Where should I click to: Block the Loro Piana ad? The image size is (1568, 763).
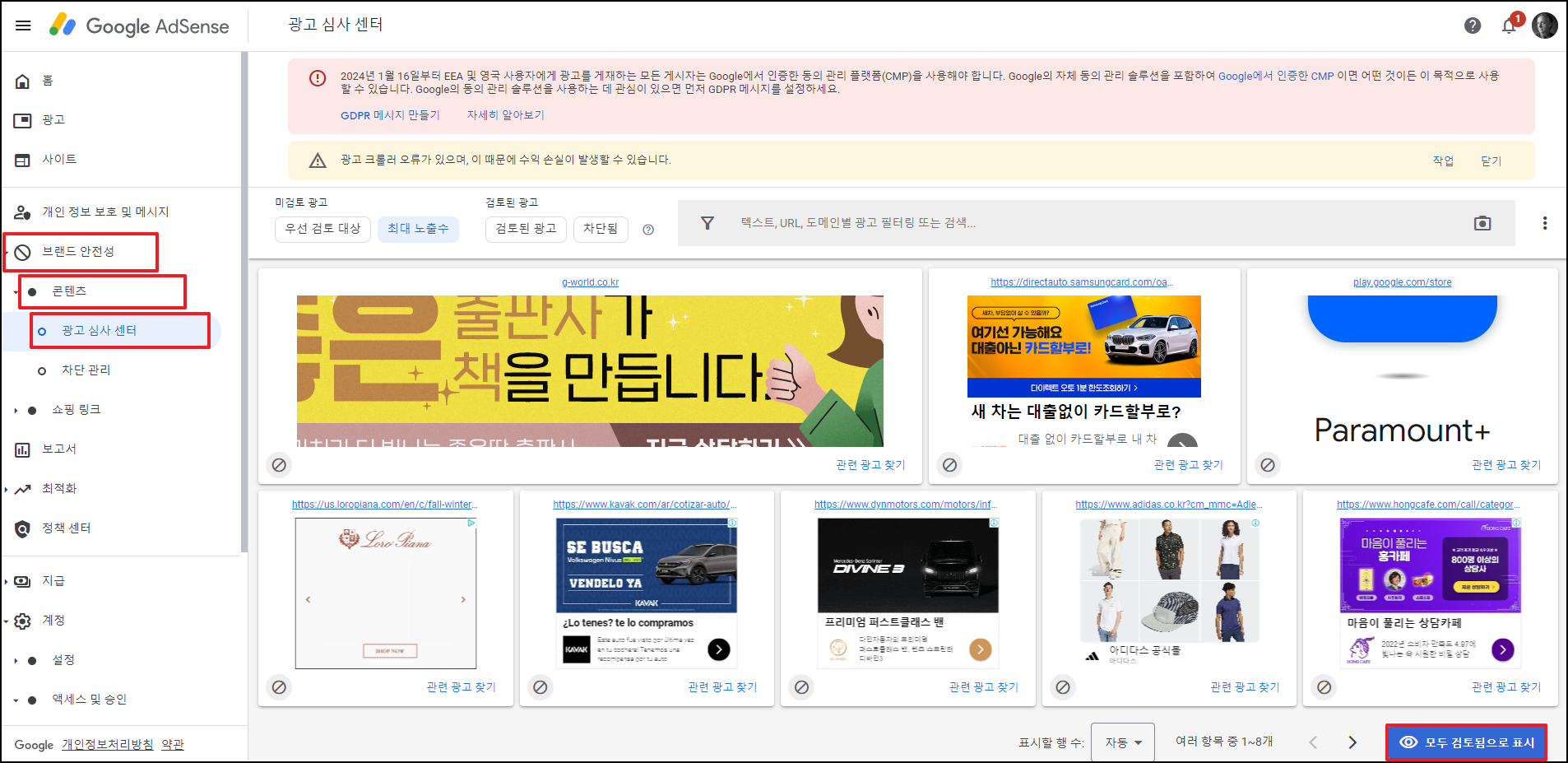280,687
